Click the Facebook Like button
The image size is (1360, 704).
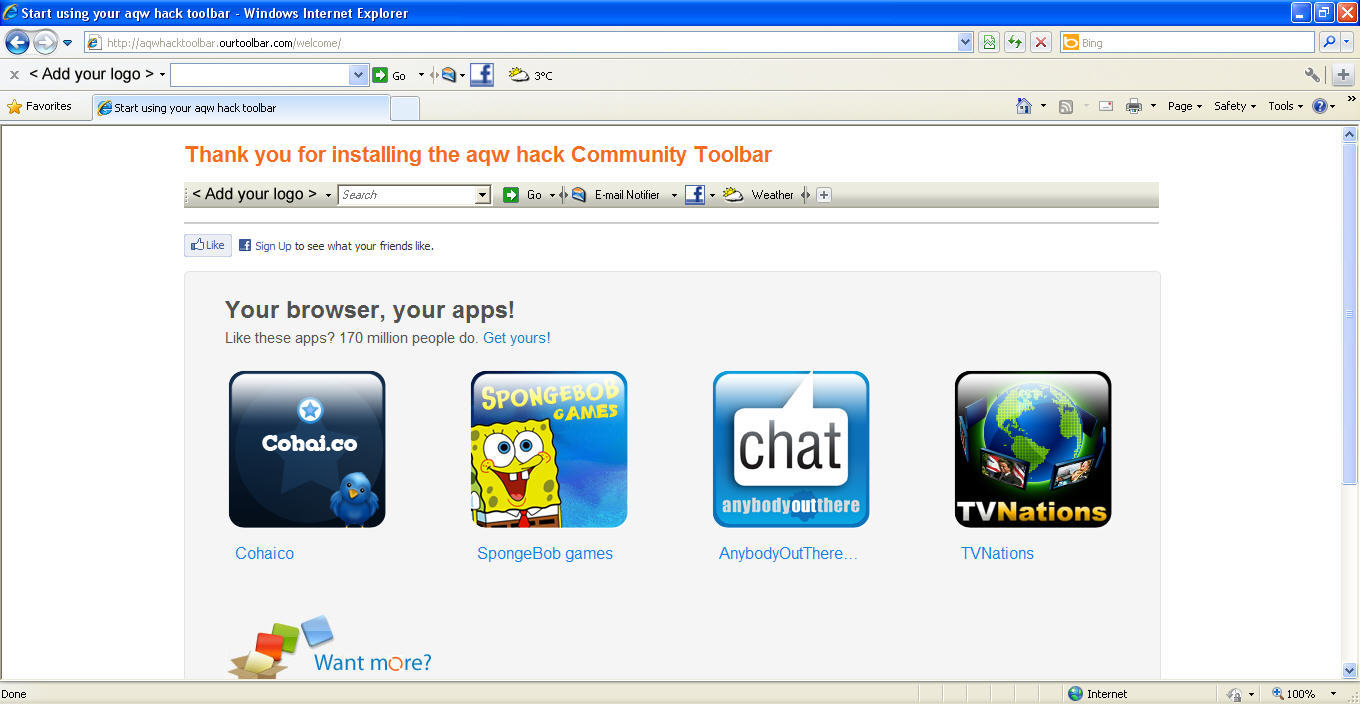(208, 245)
